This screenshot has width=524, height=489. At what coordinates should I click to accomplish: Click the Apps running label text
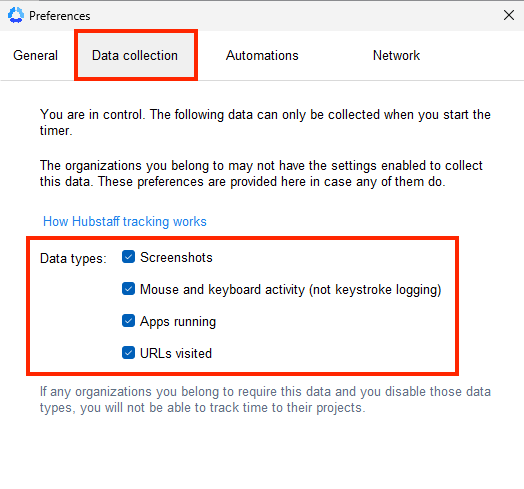pyautogui.click(x=178, y=322)
